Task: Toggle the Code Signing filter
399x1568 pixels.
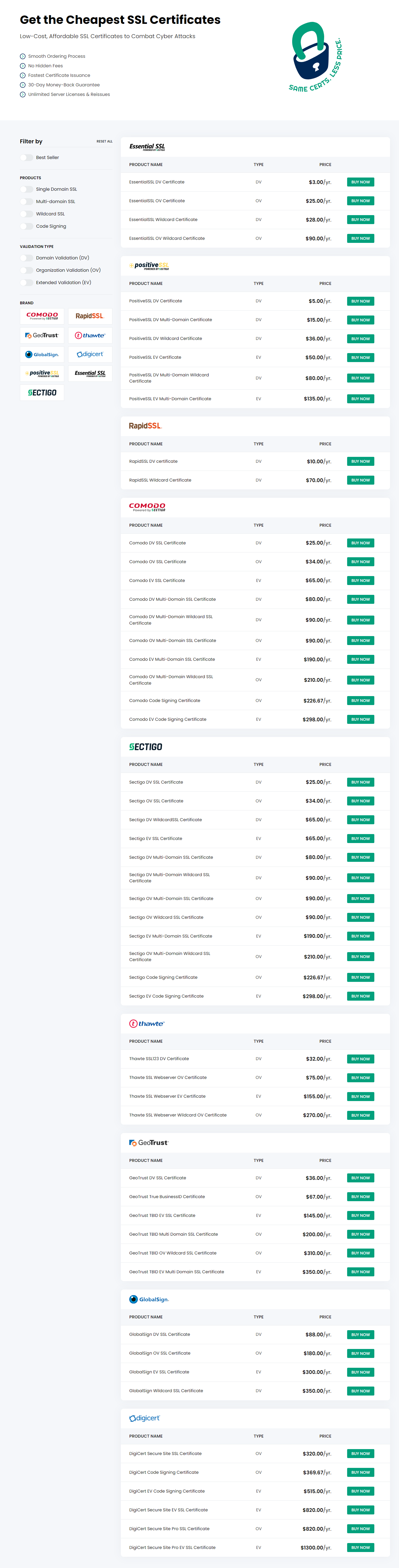Action: click(27, 226)
